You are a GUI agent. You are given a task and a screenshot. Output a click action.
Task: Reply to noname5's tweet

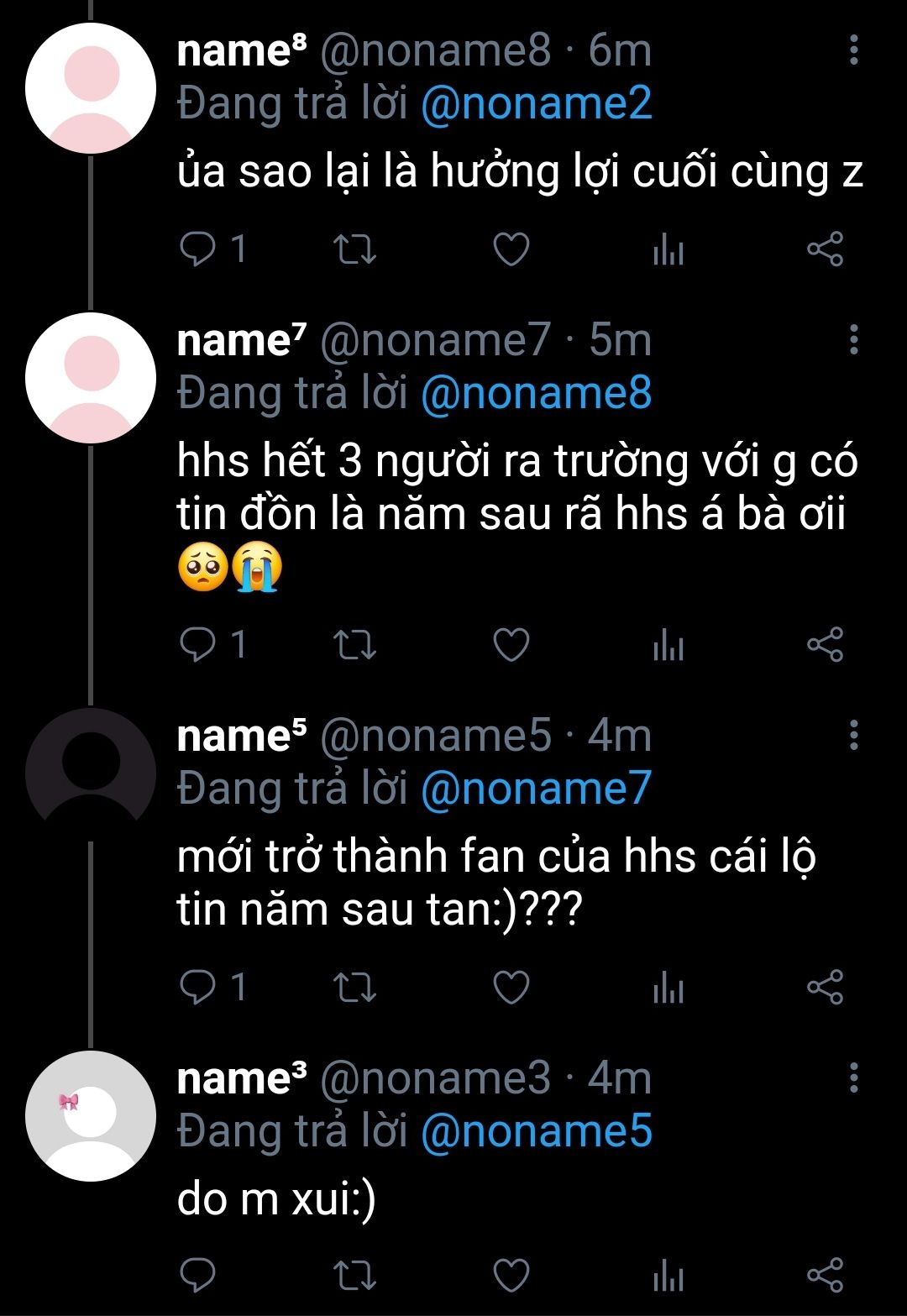[199, 988]
